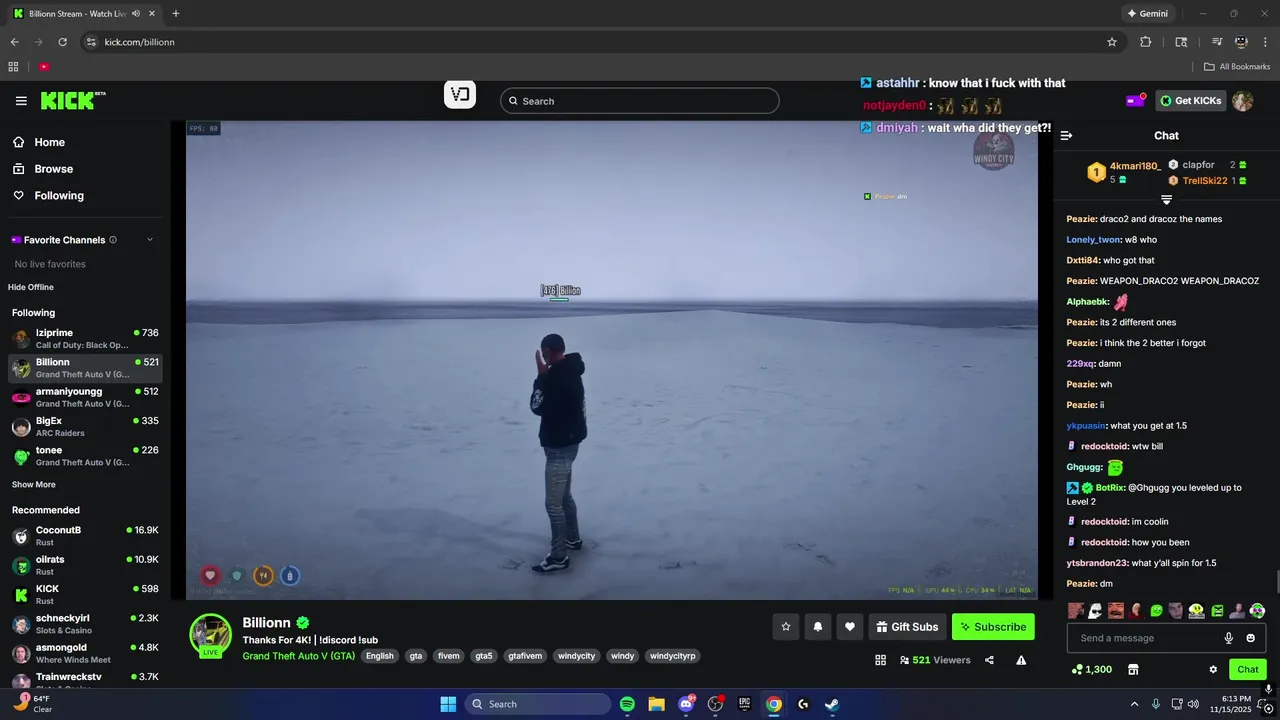Viewport: 1280px width, 720px height.
Task: Click the KICK logo
Action: [72, 100]
